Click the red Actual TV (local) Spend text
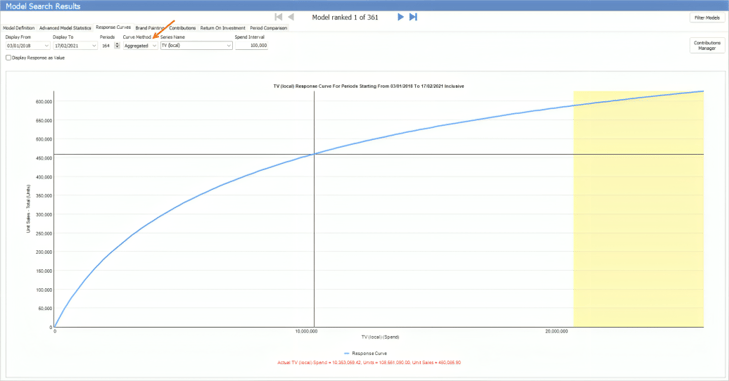This screenshot has width=729, height=381. click(x=369, y=362)
